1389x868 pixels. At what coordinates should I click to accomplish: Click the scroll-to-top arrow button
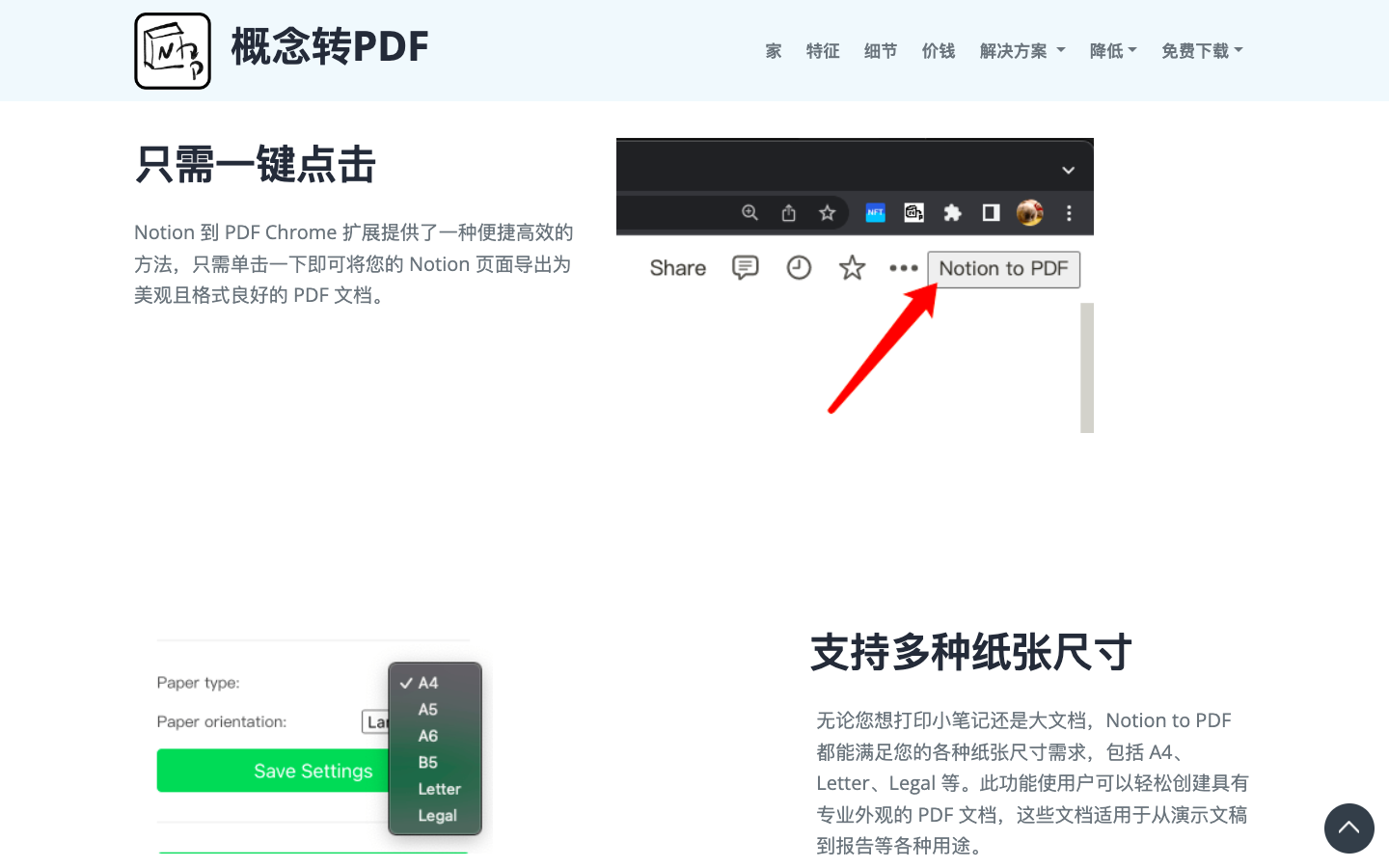1349,828
